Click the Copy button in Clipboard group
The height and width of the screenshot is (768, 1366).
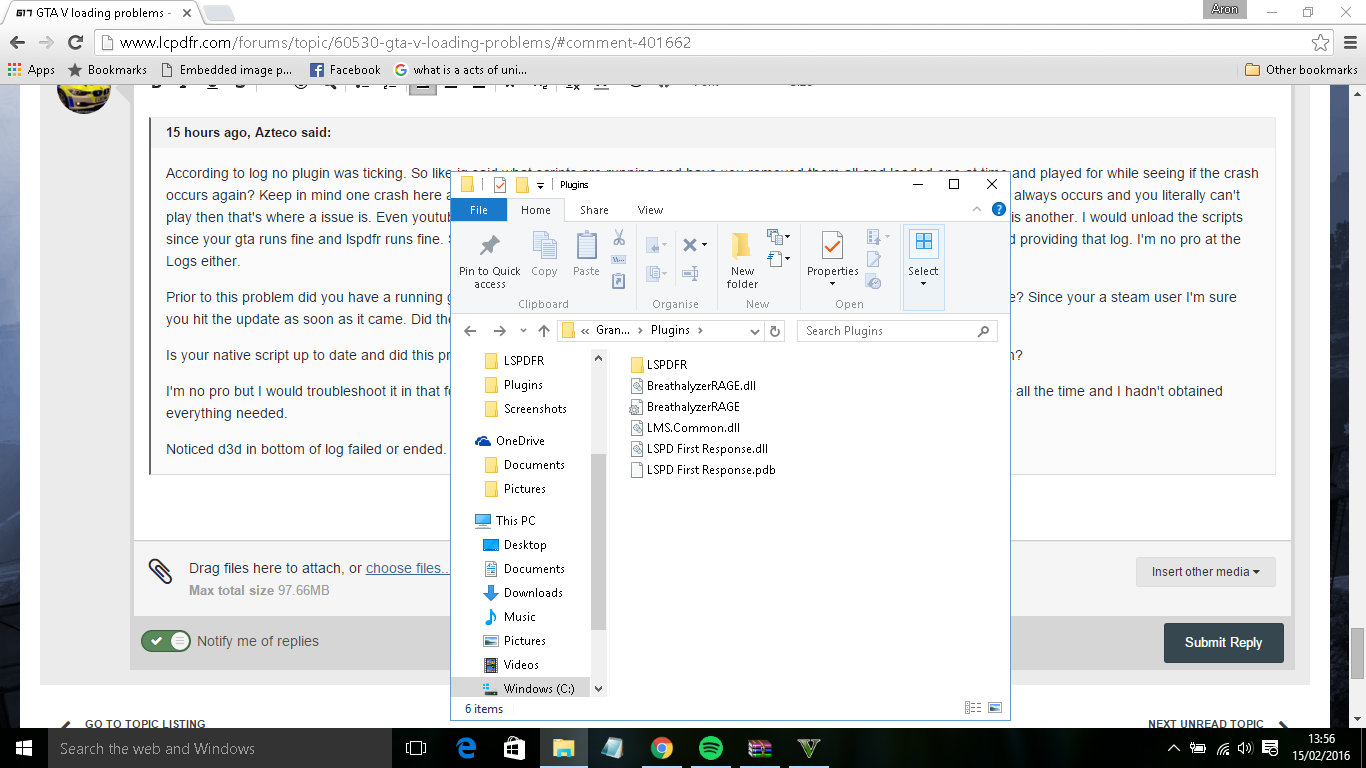(x=544, y=254)
